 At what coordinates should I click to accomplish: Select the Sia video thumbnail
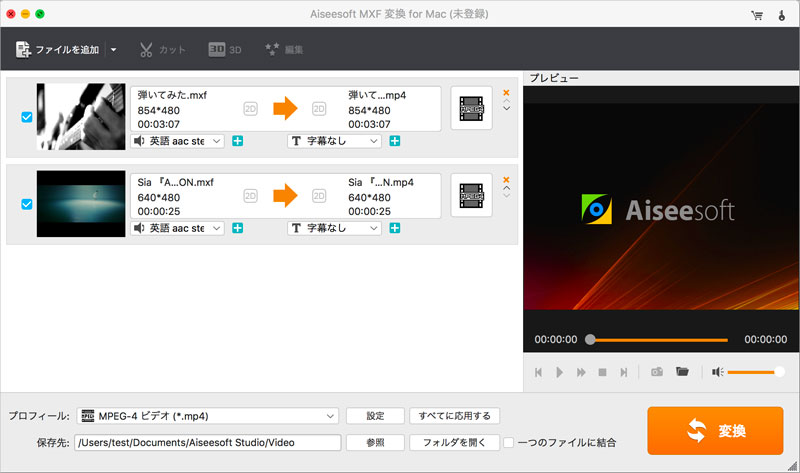[81, 204]
